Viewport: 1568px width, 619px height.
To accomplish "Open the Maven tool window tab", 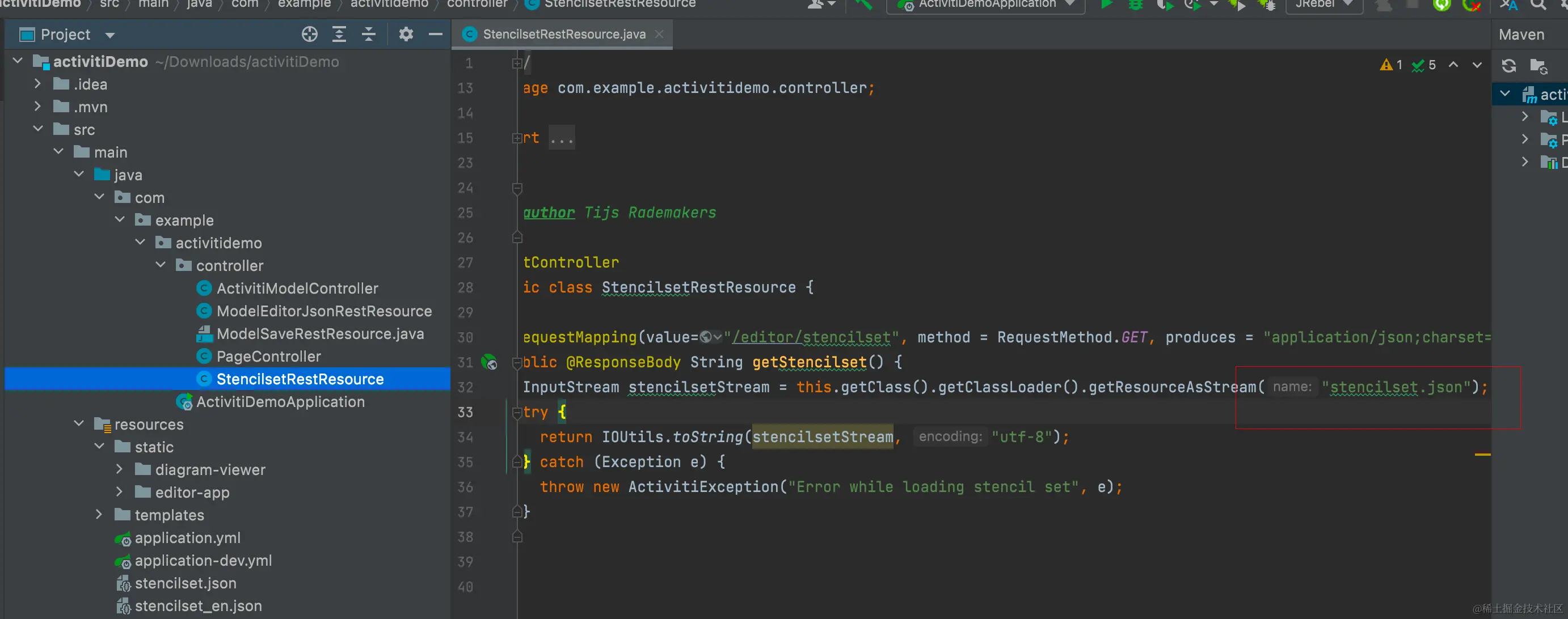I will (1520, 35).
